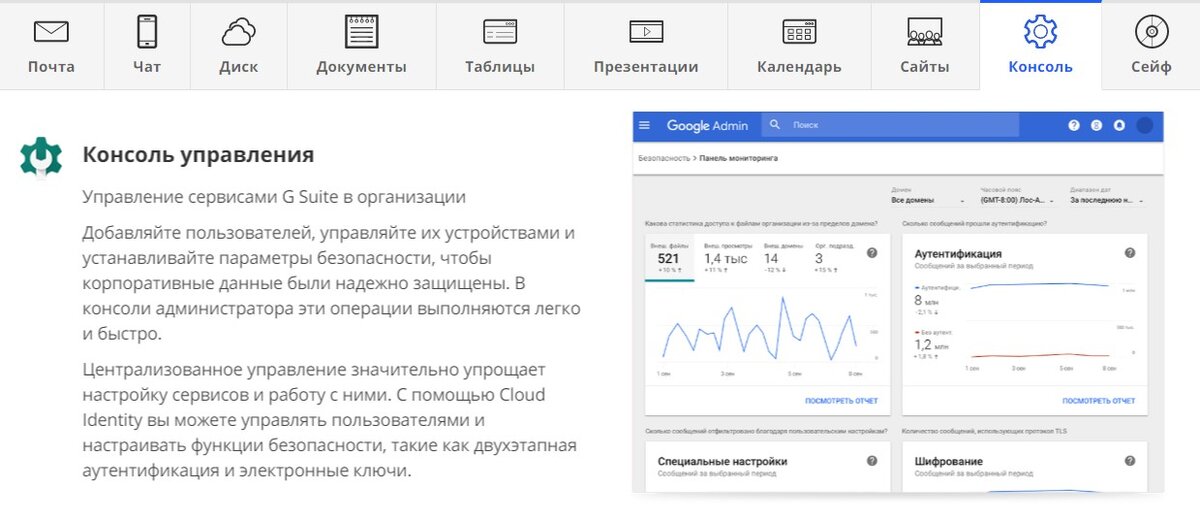Click the help question mark in header

(x=1074, y=125)
